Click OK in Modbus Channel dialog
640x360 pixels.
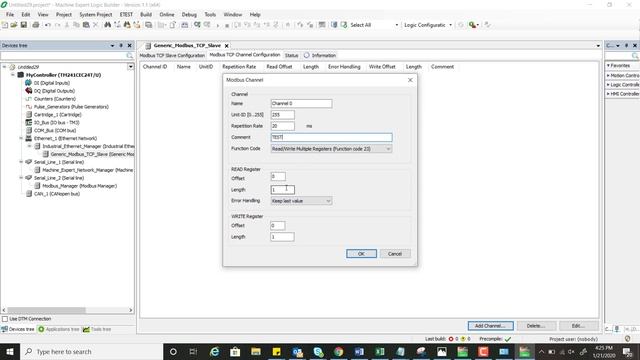(361, 254)
